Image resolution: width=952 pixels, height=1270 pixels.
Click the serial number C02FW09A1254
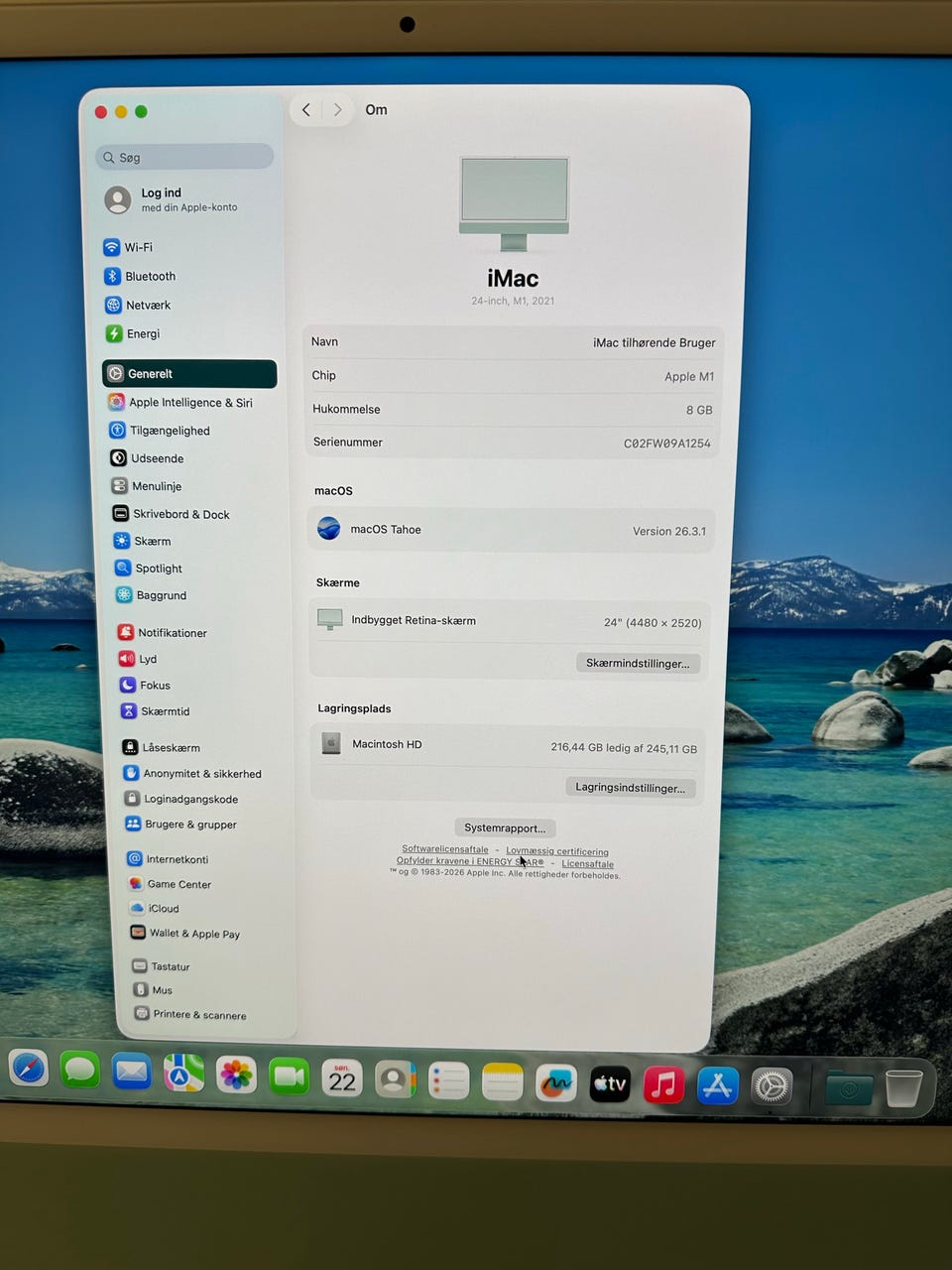click(x=667, y=444)
